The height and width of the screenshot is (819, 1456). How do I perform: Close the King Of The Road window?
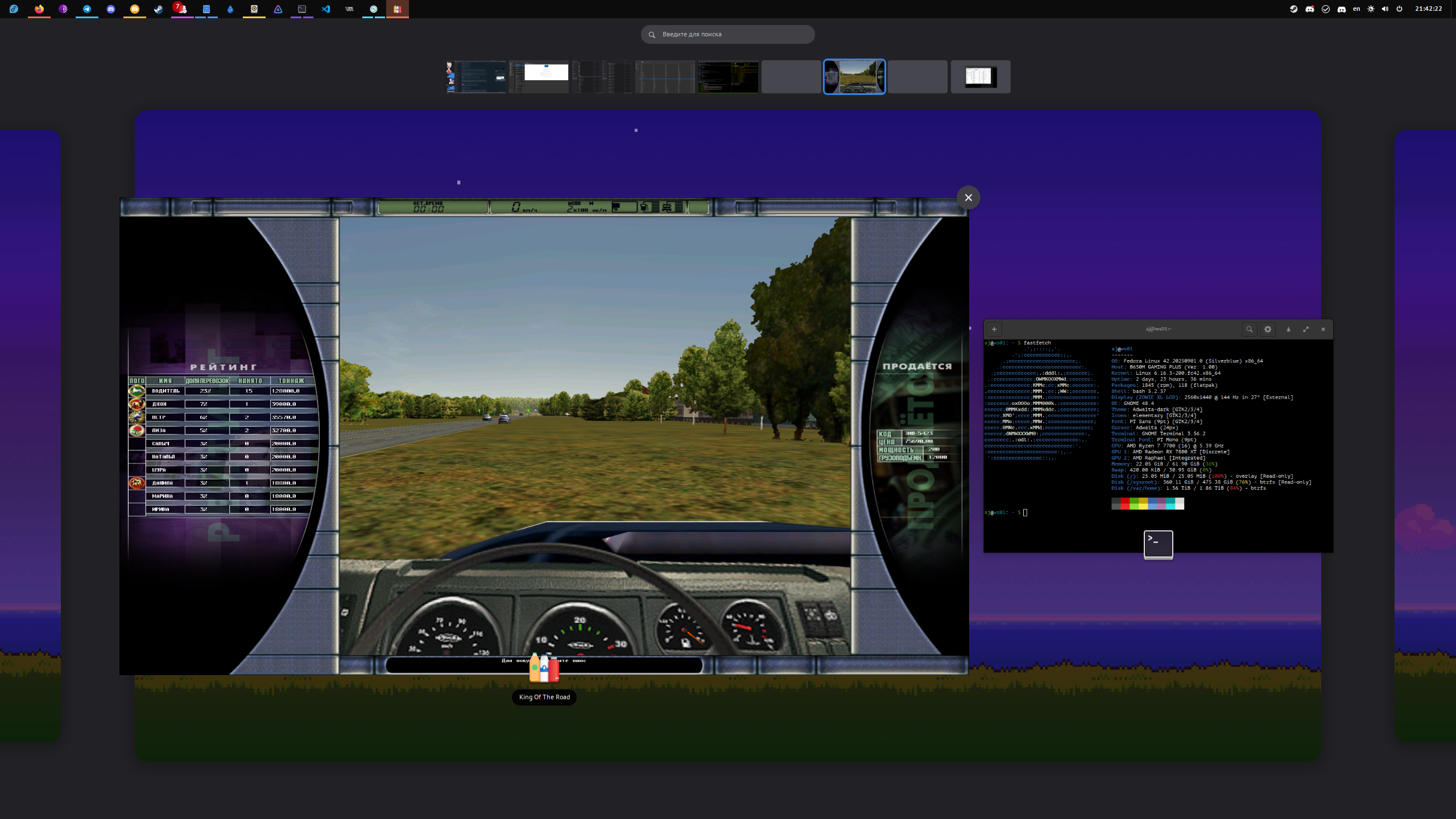click(968, 197)
